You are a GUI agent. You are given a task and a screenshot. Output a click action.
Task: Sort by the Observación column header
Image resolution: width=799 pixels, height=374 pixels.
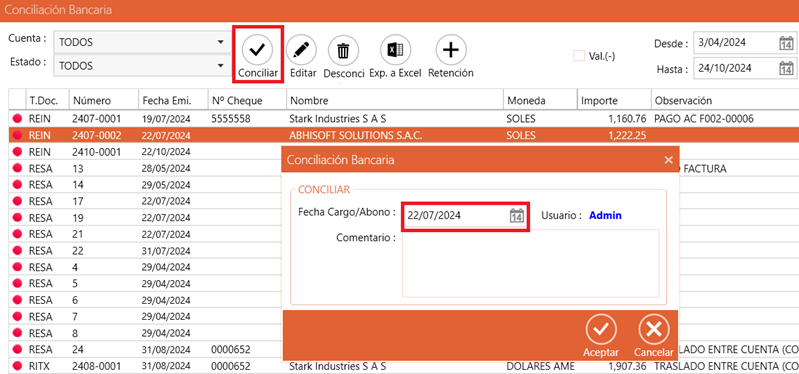(725, 100)
